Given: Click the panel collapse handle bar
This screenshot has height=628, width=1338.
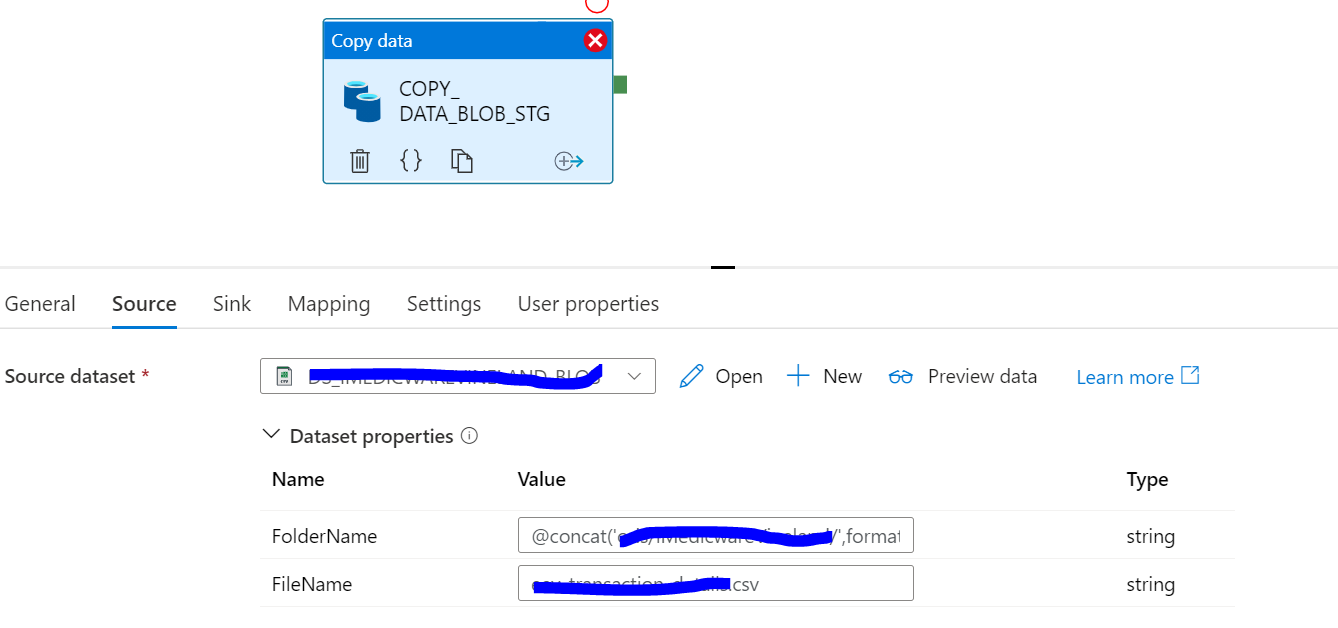Looking at the screenshot, I should [x=723, y=267].
